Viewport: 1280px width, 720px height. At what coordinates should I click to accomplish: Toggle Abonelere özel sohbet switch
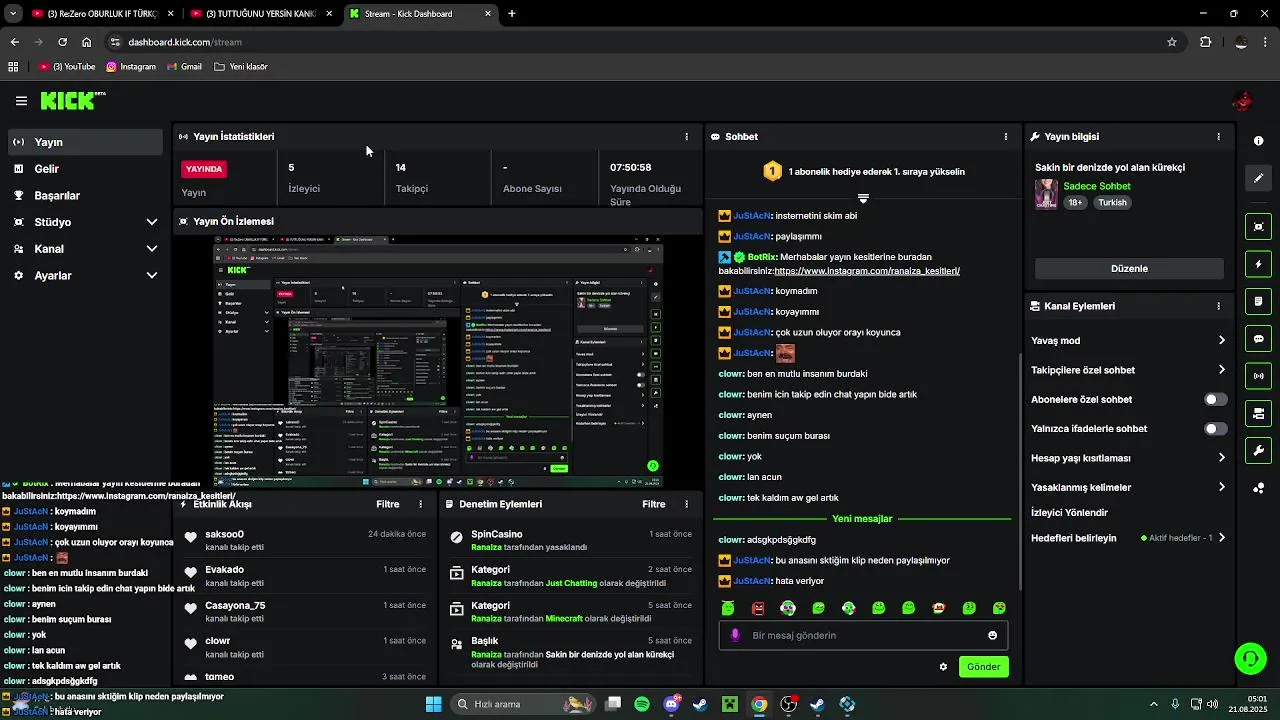1215,399
